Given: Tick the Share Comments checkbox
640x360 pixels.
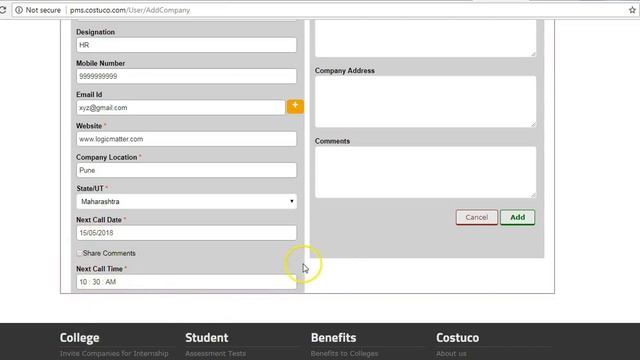Looking at the screenshot, I should pyautogui.click(x=80, y=253).
